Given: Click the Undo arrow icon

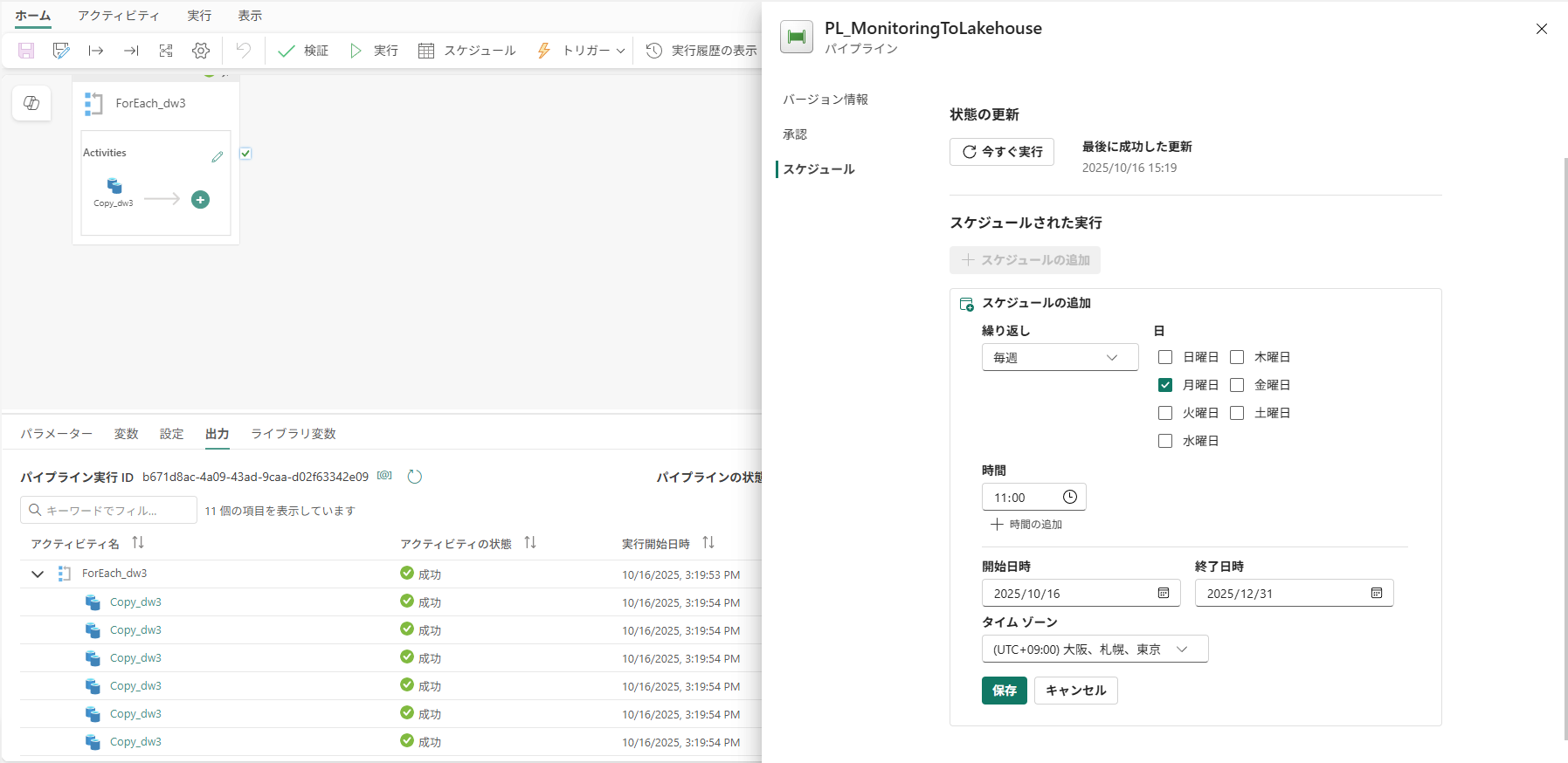Looking at the screenshot, I should 244,51.
